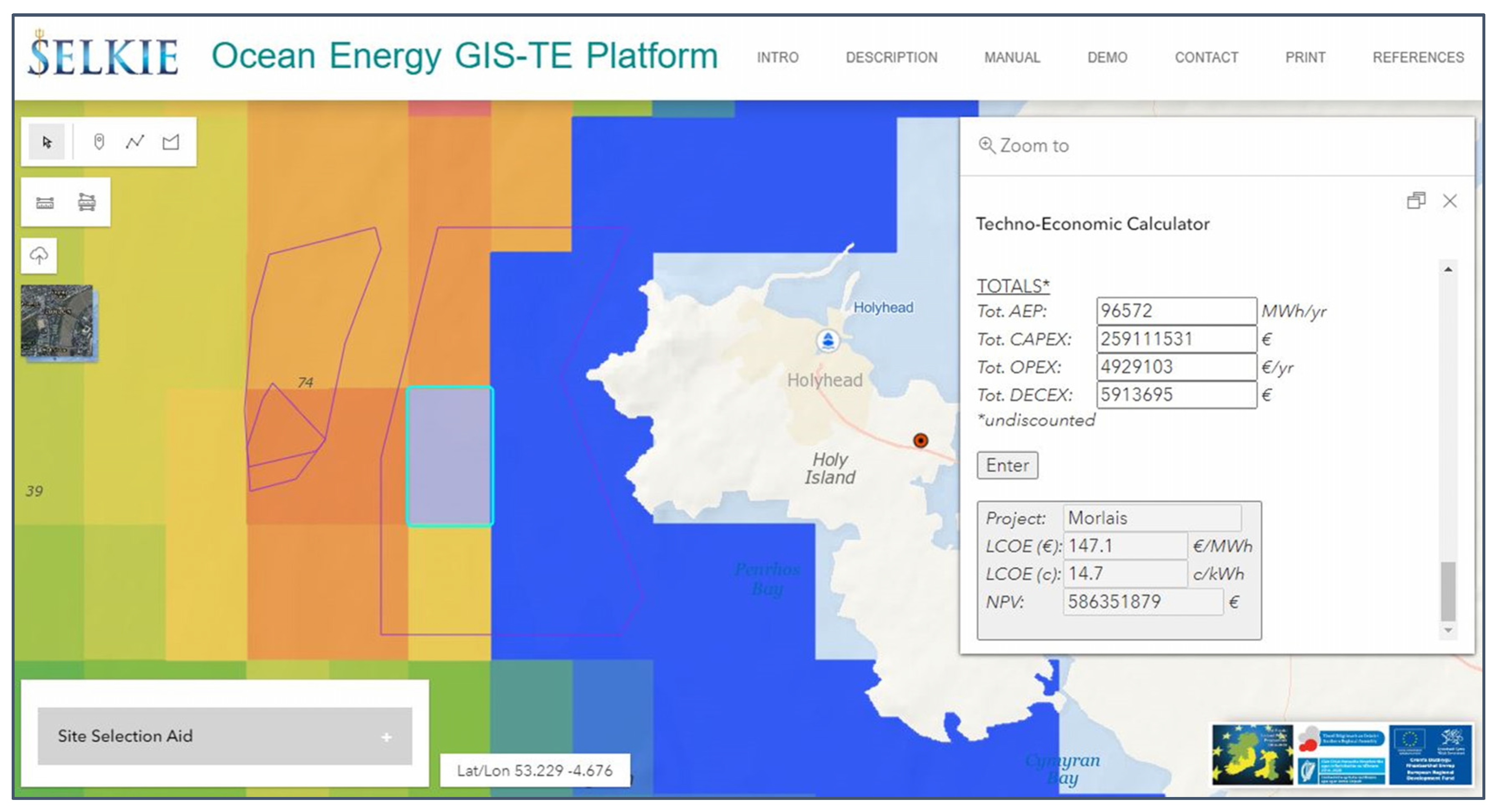Click the cloud upload icon
Viewport: 1497px width, 812px height.
coord(39,256)
